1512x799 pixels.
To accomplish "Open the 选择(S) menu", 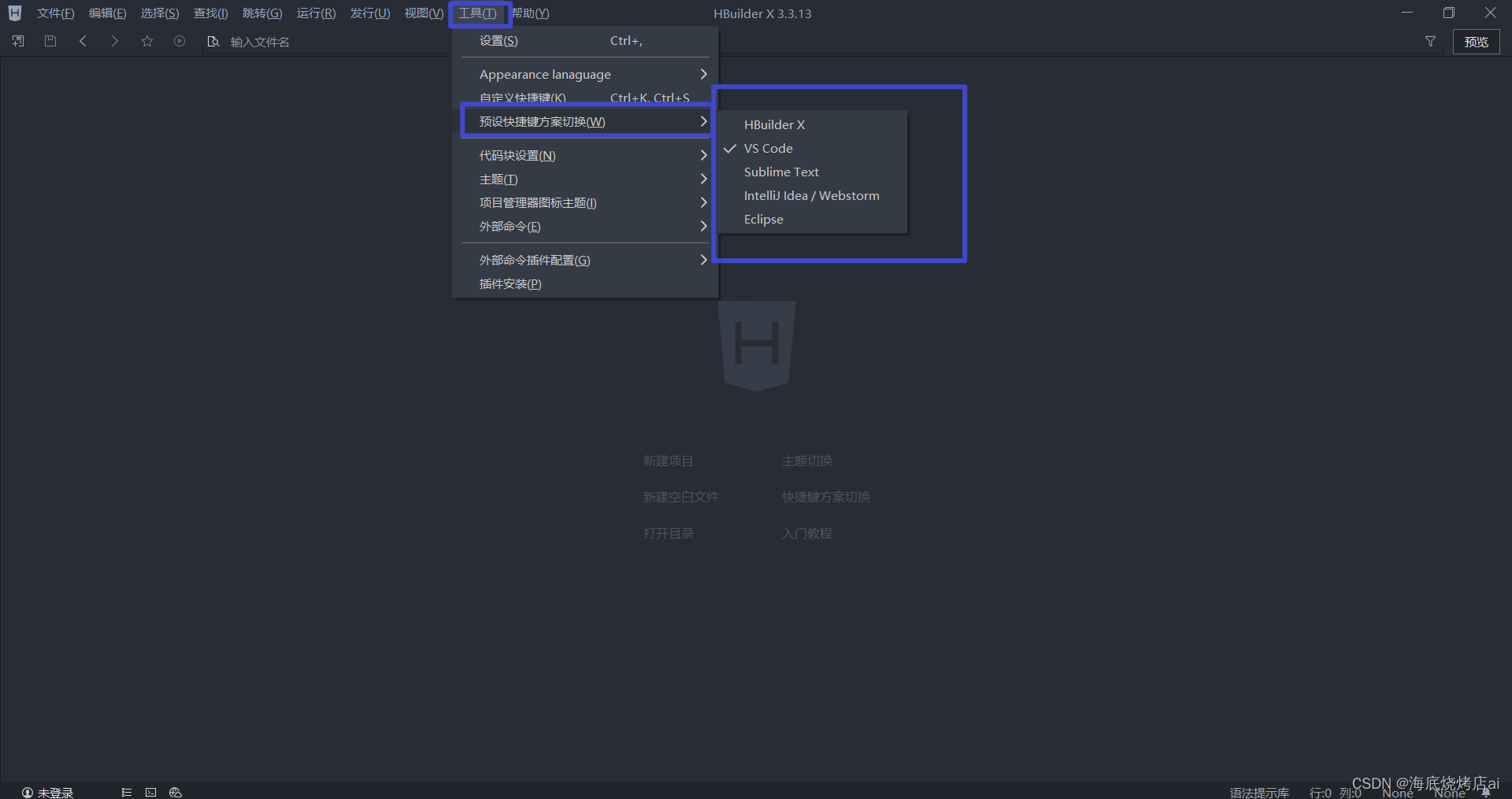I will [x=160, y=13].
